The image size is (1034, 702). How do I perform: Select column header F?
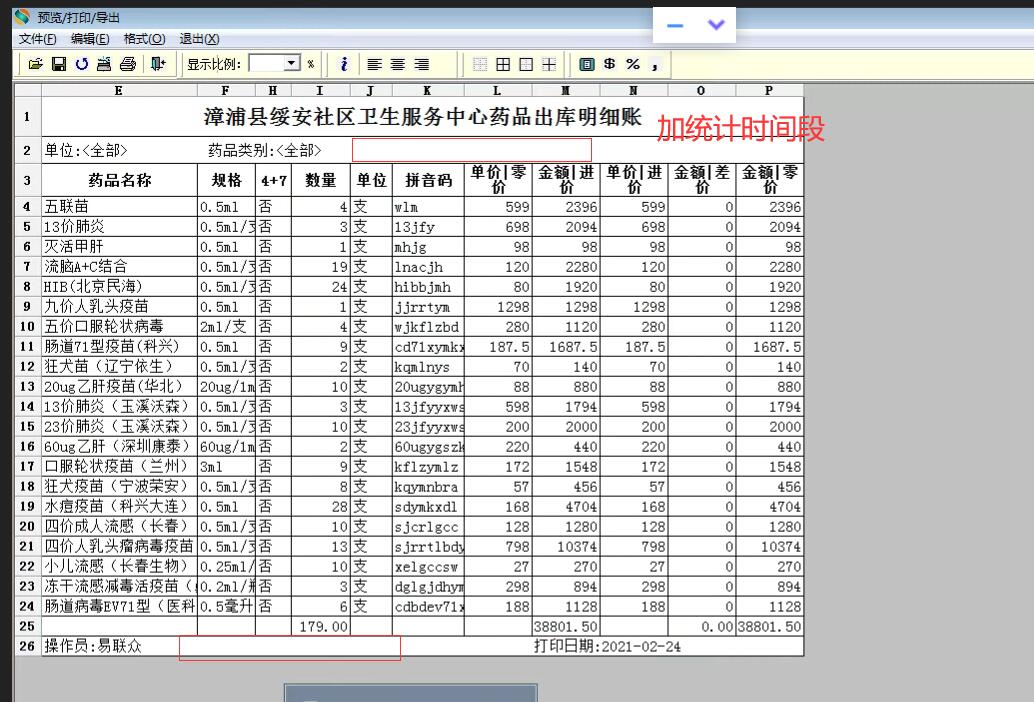[x=226, y=90]
